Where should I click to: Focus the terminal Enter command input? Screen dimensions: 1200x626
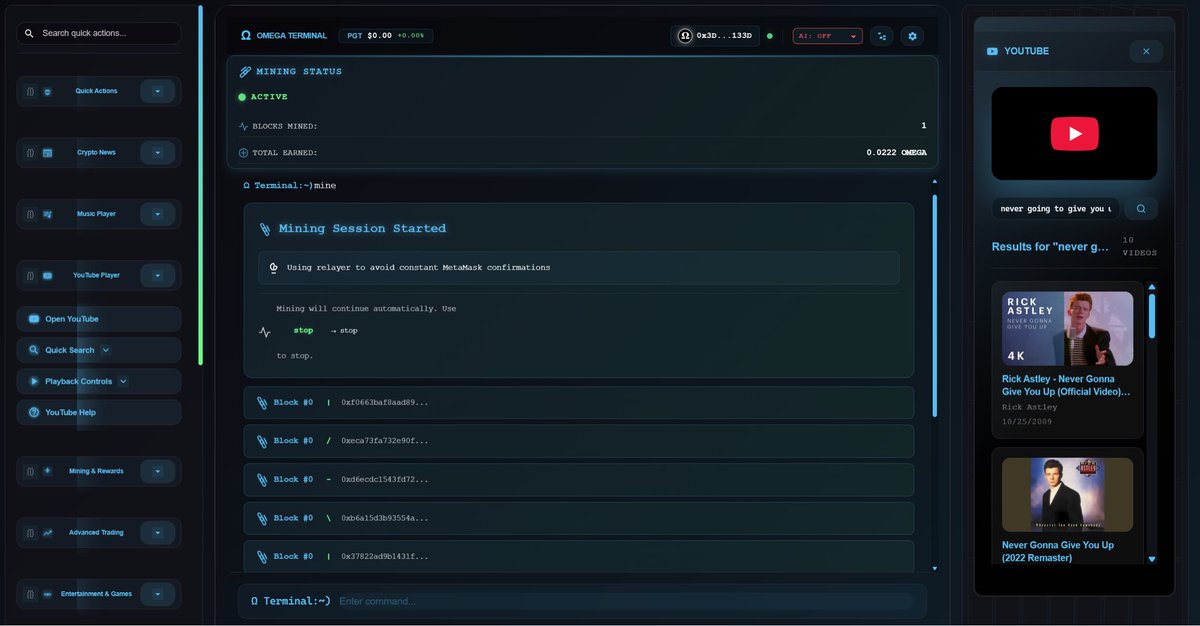coord(625,601)
